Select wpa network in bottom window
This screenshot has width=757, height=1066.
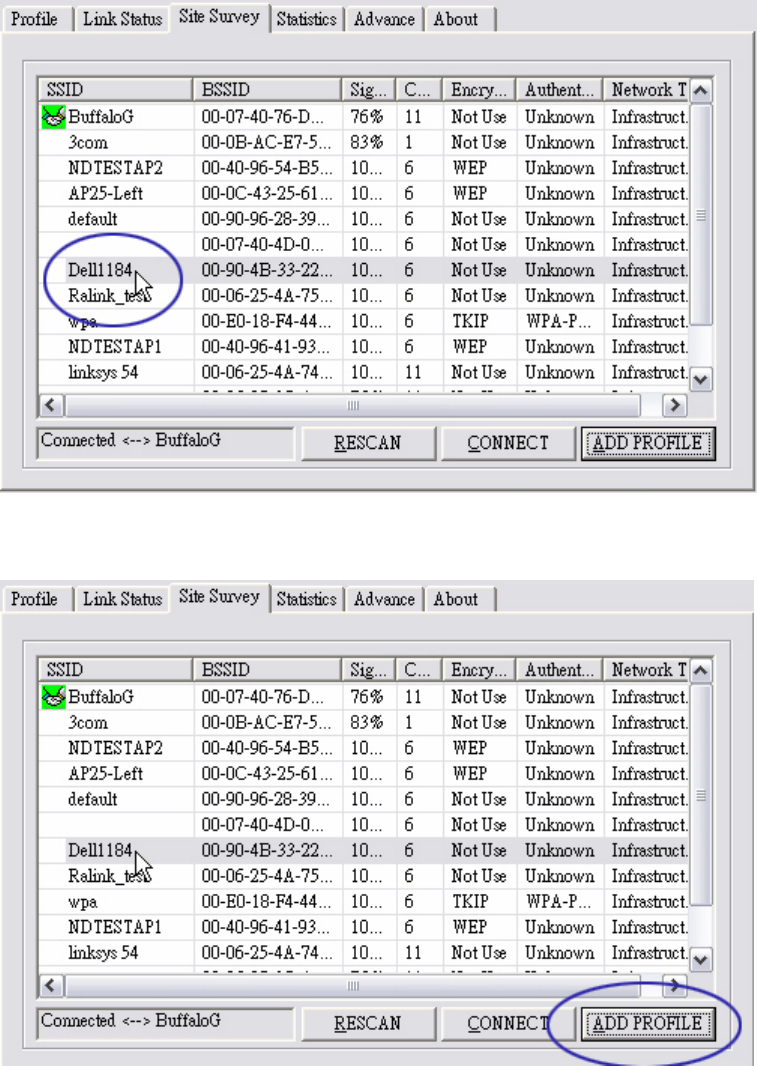click(x=82, y=902)
